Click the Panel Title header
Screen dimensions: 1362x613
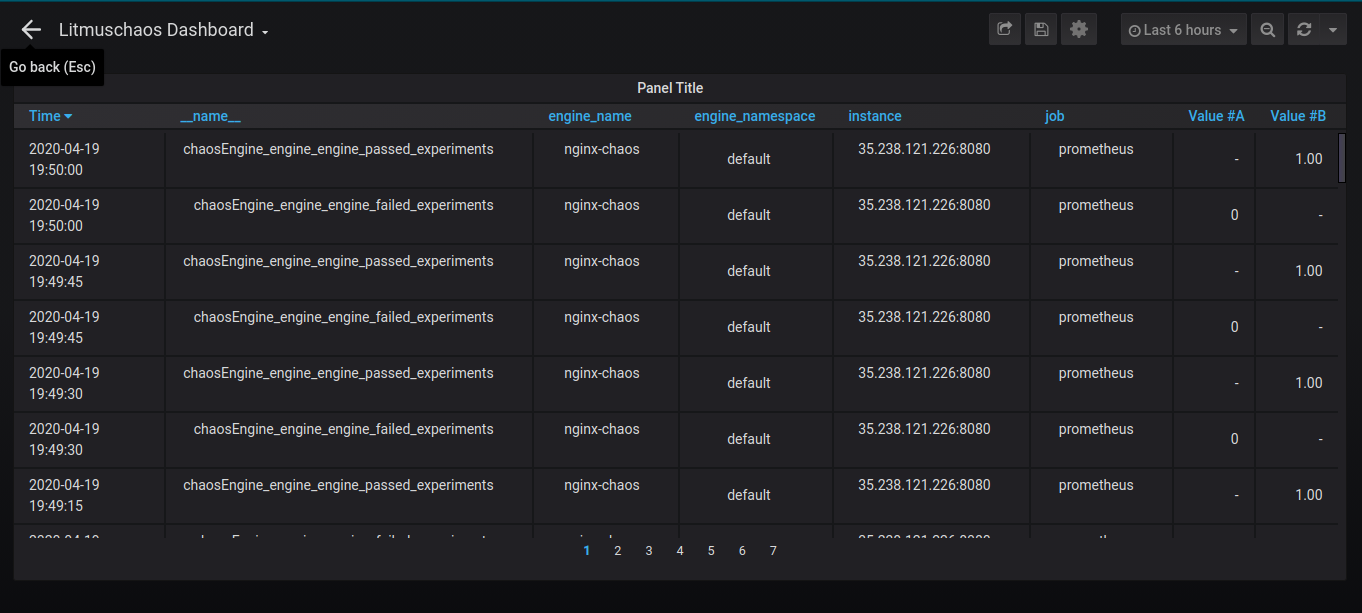[x=670, y=88]
